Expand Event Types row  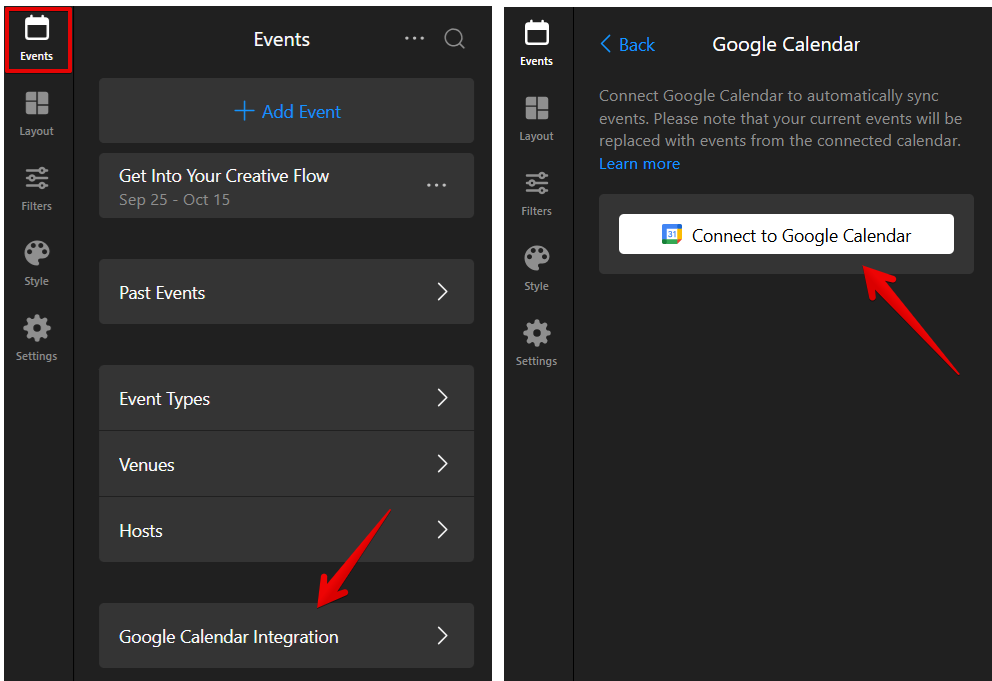point(287,398)
